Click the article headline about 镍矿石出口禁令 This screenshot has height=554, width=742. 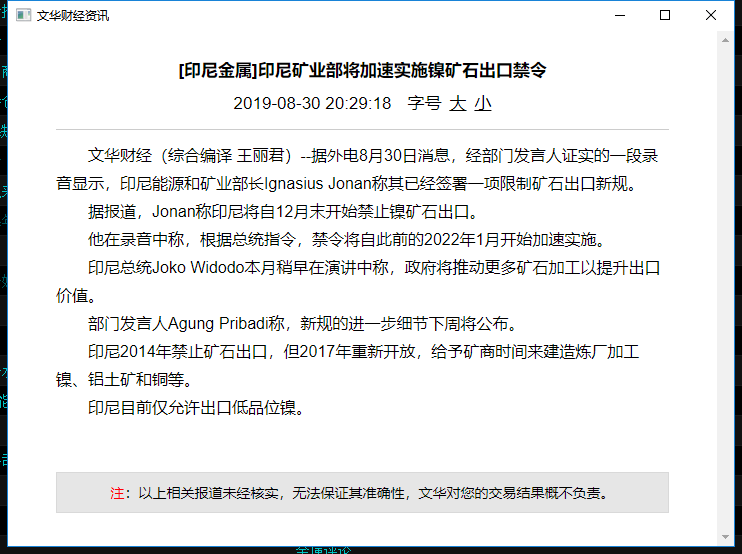point(362,70)
